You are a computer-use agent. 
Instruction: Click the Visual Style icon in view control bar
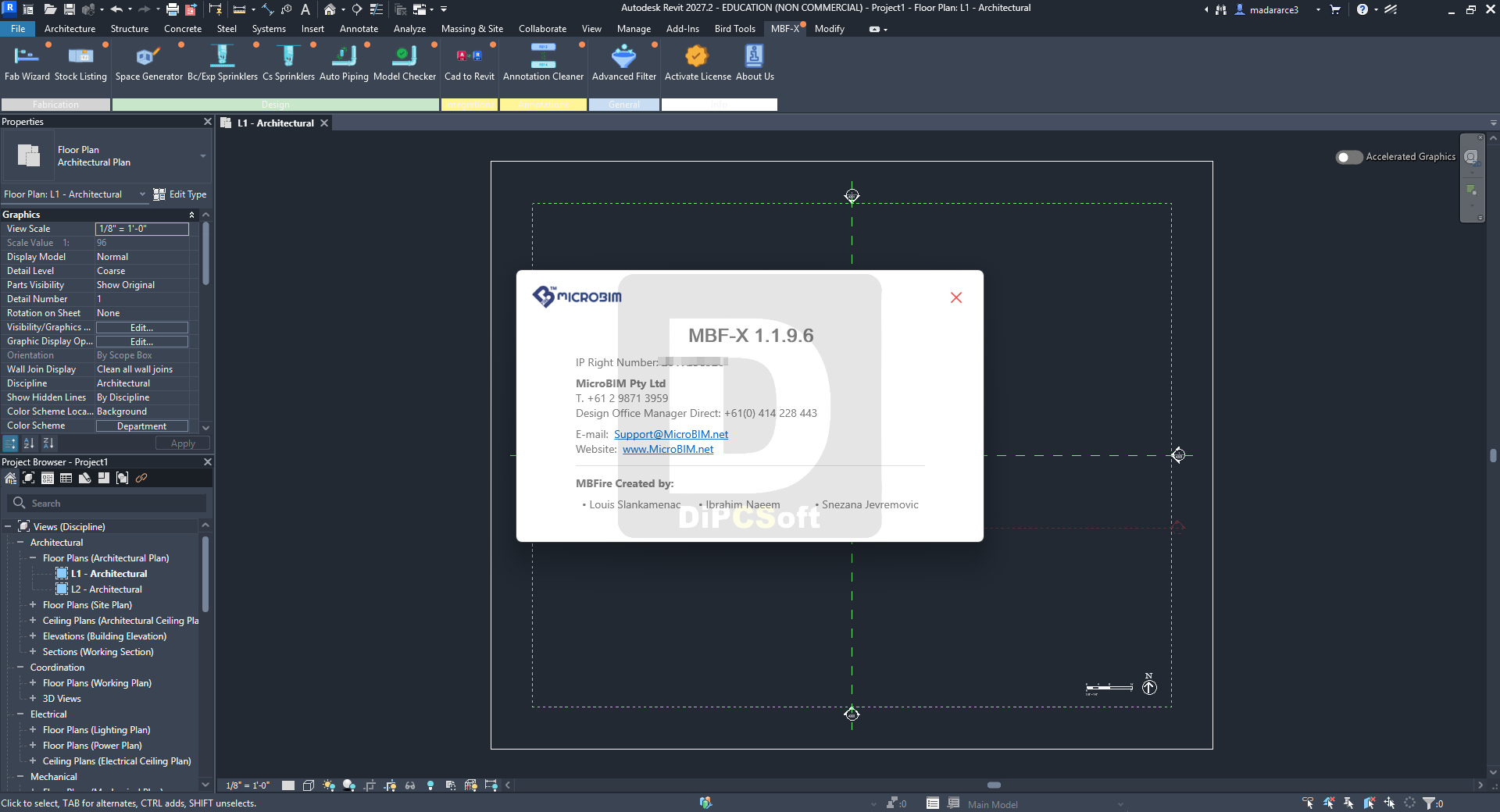pyautogui.click(x=309, y=785)
